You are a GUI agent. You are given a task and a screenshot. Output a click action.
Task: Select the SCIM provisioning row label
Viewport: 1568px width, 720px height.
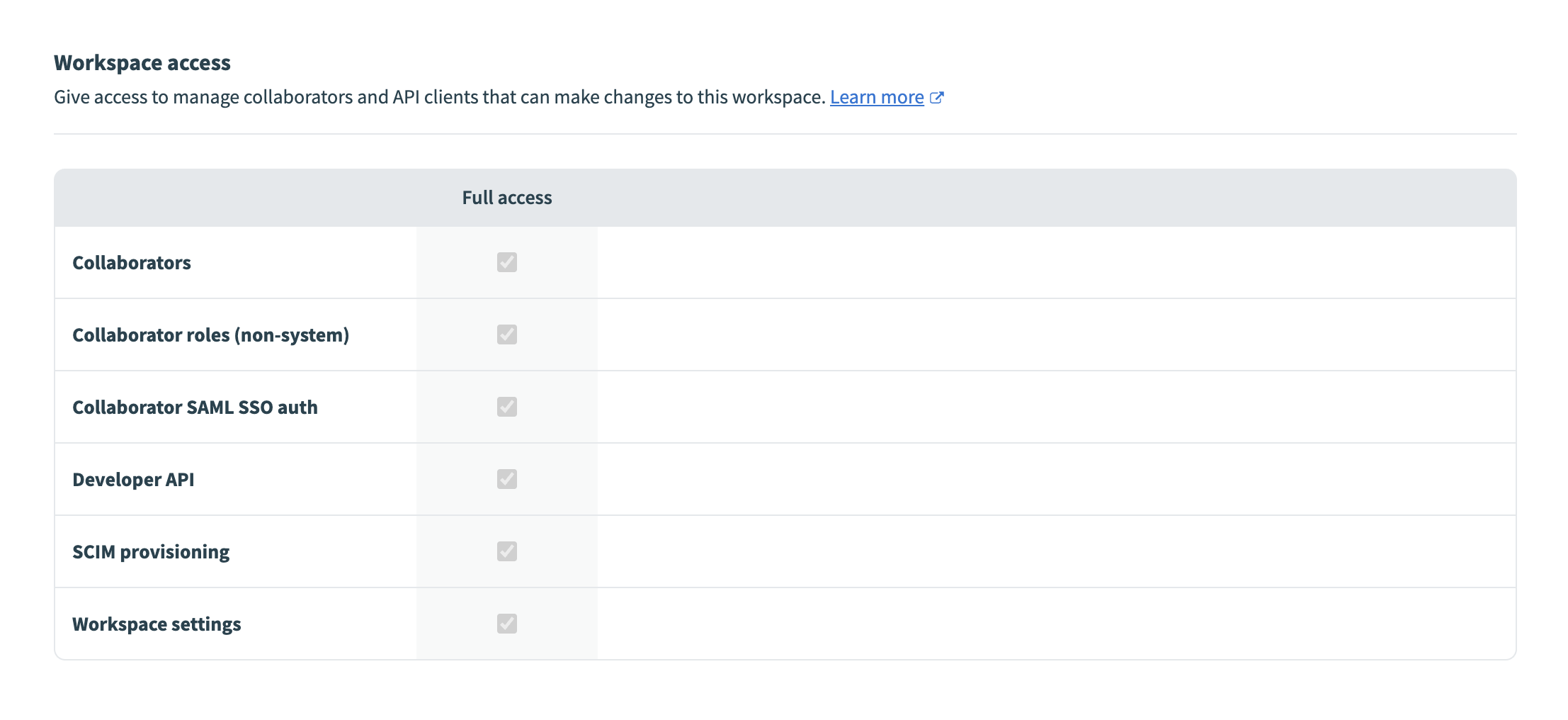click(x=151, y=552)
